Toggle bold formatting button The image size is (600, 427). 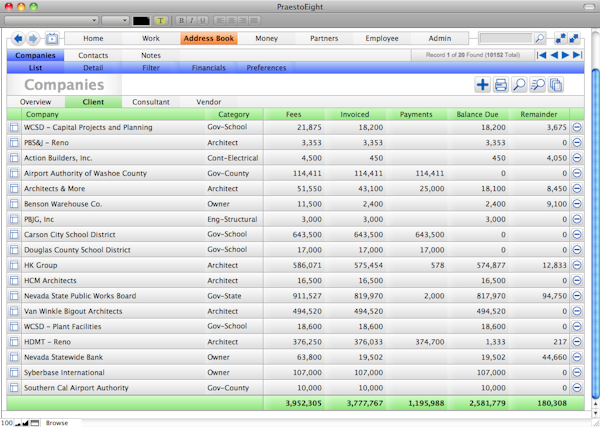pyautogui.click(x=181, y=20)
